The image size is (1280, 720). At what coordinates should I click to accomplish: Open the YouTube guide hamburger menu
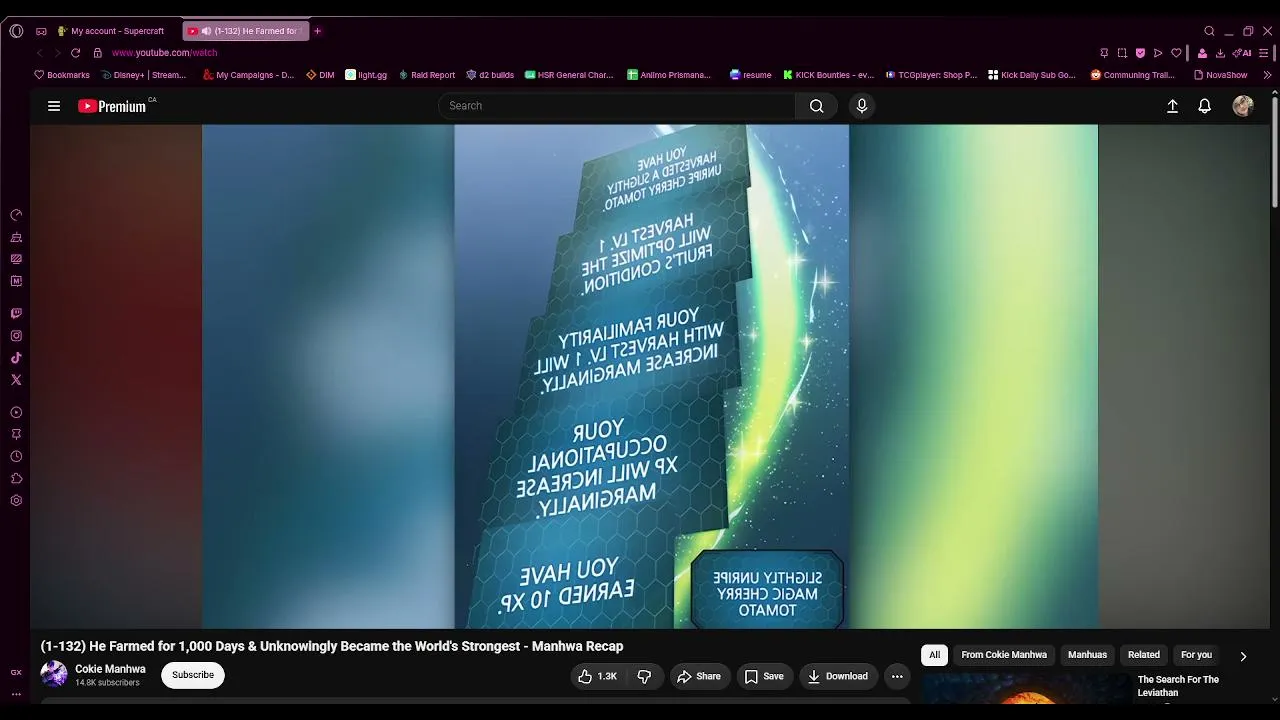54,106
